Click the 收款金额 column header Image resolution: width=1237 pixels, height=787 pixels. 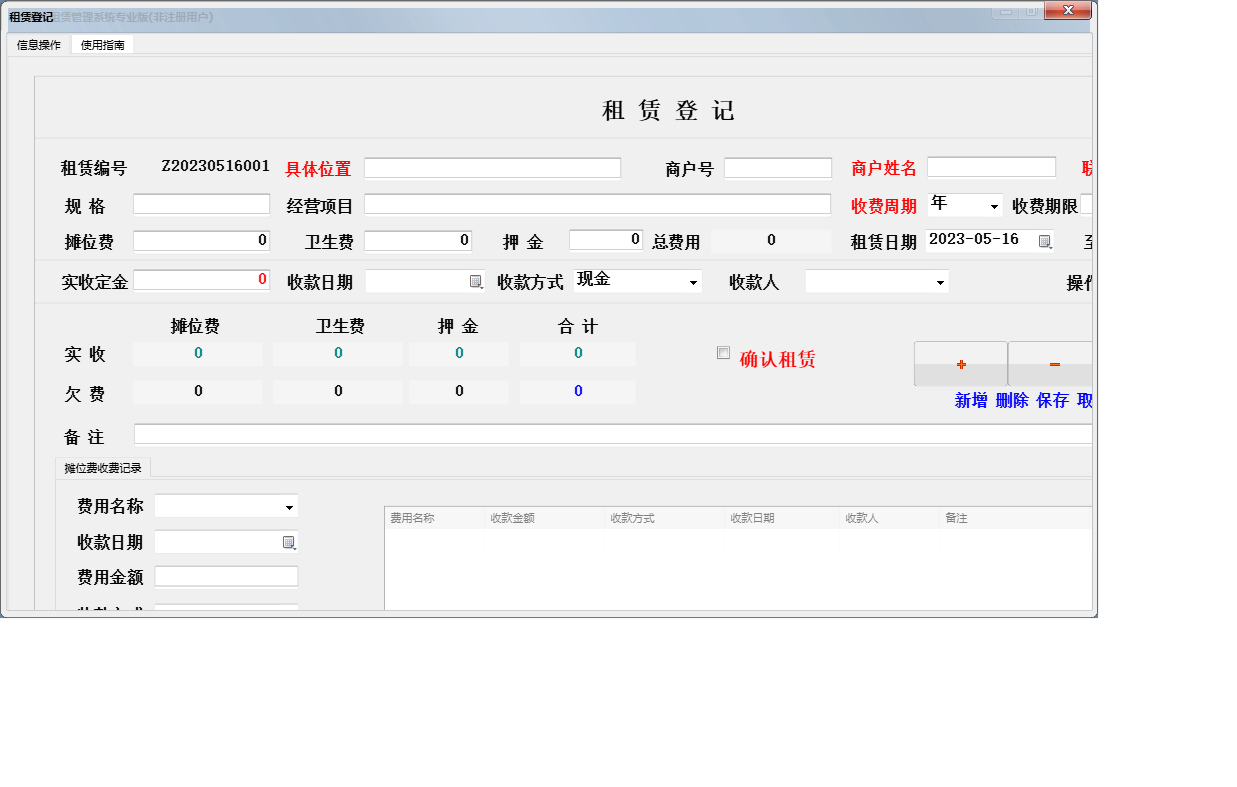click(512, 518)
